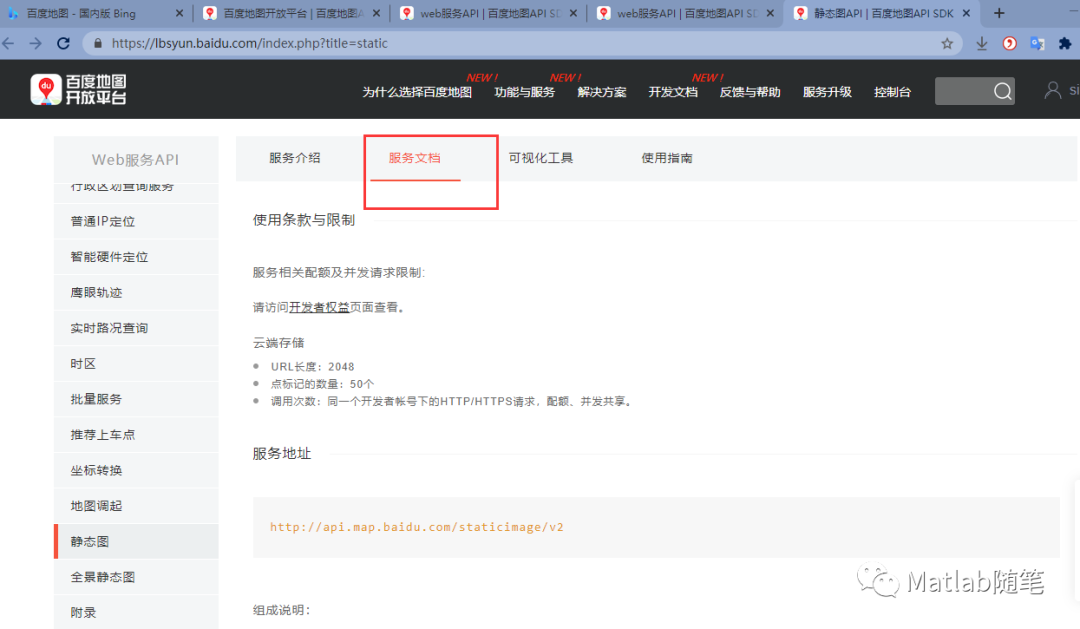Close the 百度地图开放平台 tab
1080x629 pixels.
click(x=376, y=13)
